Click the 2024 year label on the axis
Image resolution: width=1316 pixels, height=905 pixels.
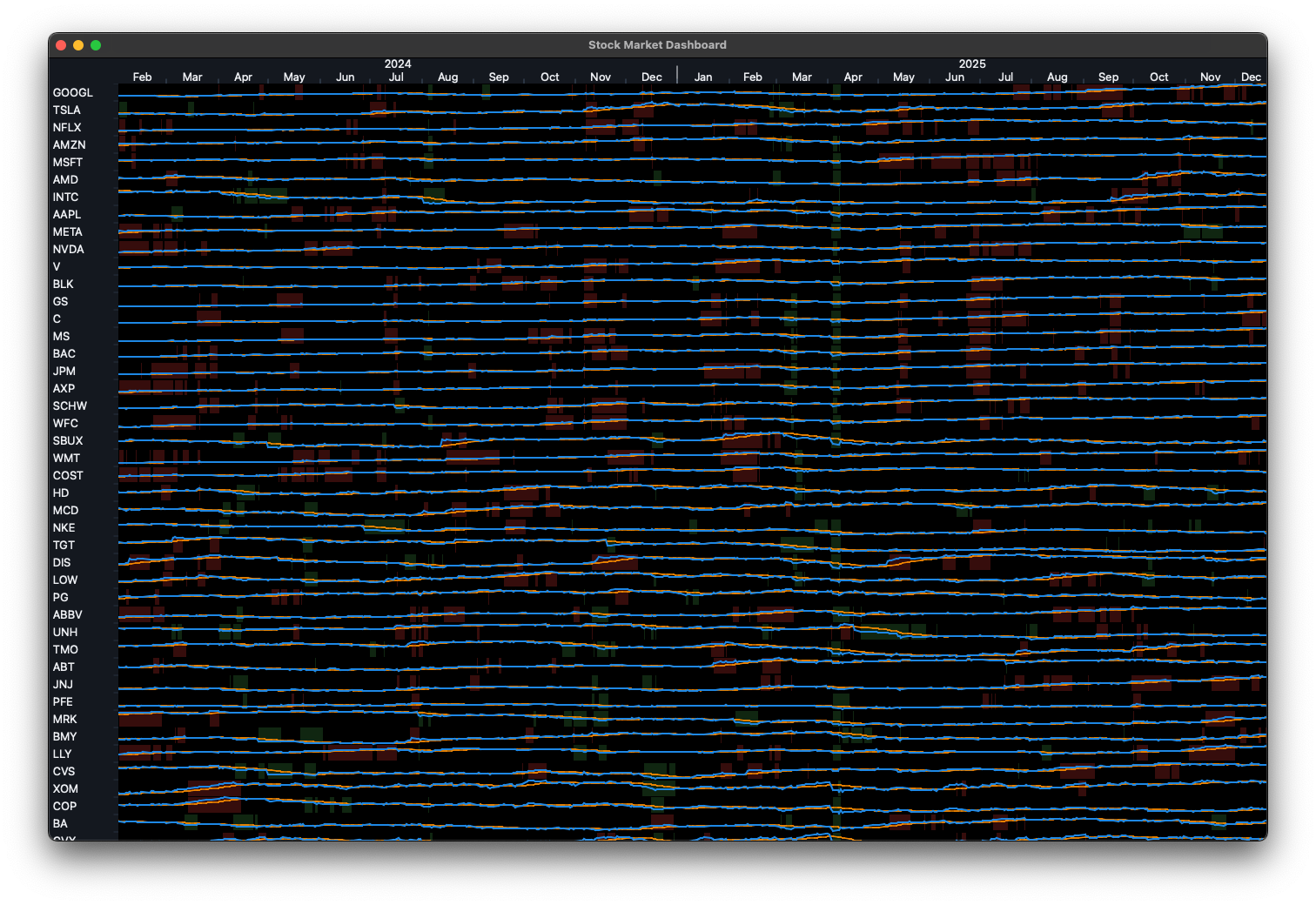coord(398,64)
